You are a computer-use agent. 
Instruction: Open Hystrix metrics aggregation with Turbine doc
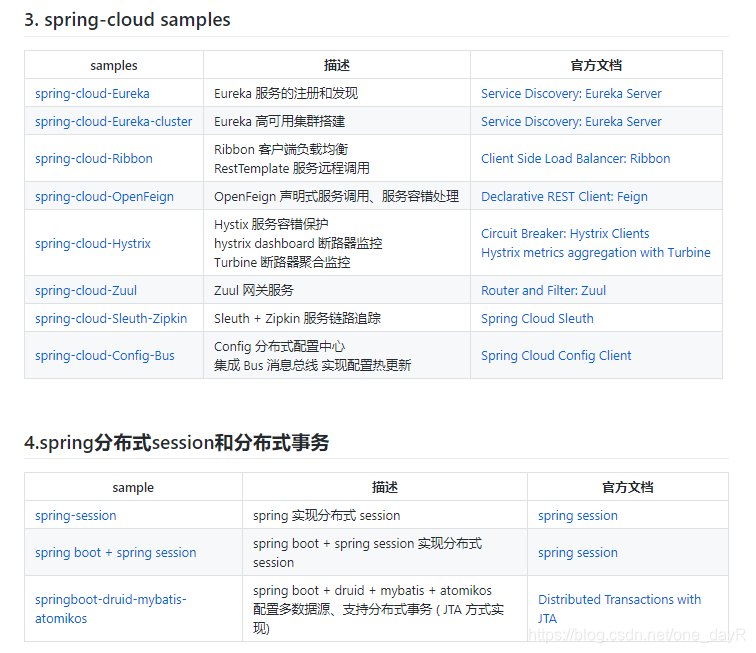(x=595, y=253)
